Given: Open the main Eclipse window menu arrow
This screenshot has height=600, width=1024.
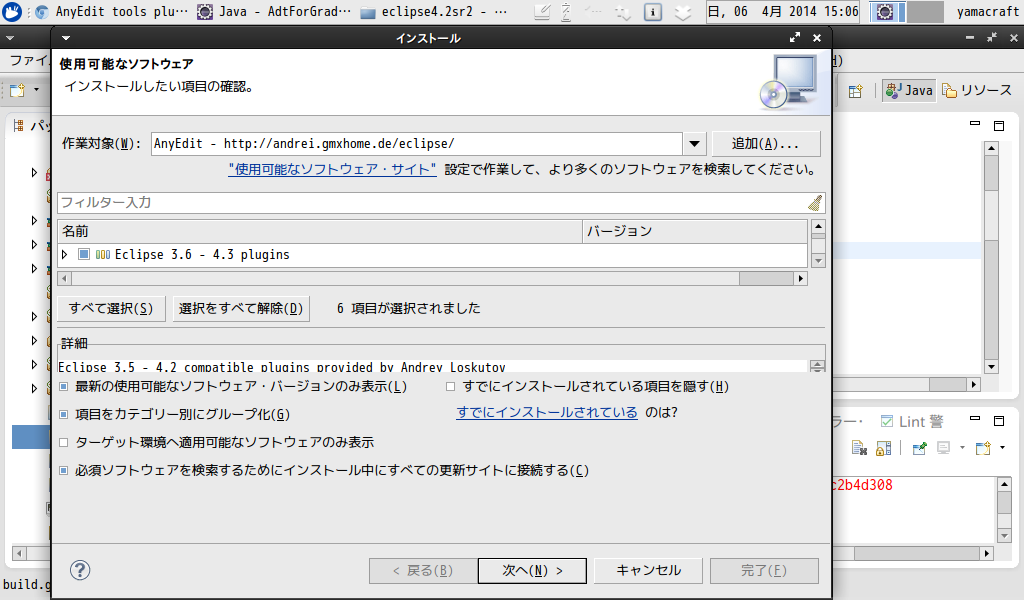Looking at the screenshot, I should pos(10,38).
